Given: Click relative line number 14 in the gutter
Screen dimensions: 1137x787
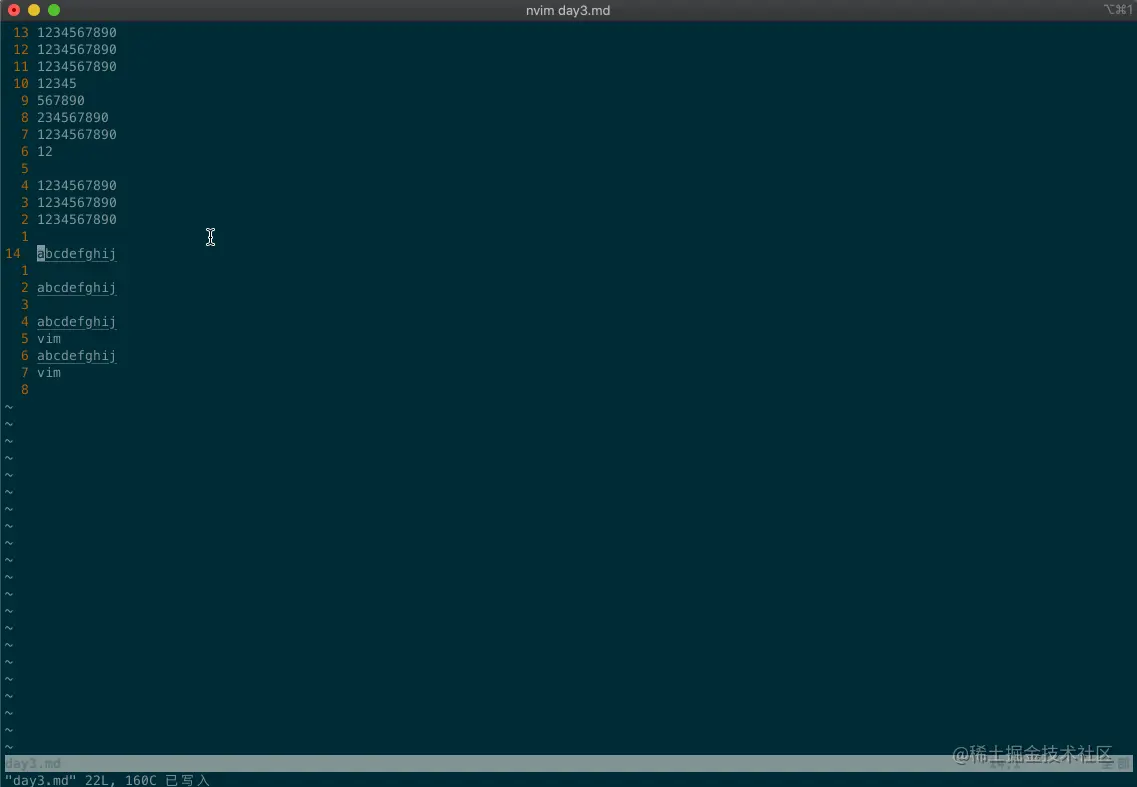Looking at the screenshot, I should pyautogui.click(x=13, y=253).
